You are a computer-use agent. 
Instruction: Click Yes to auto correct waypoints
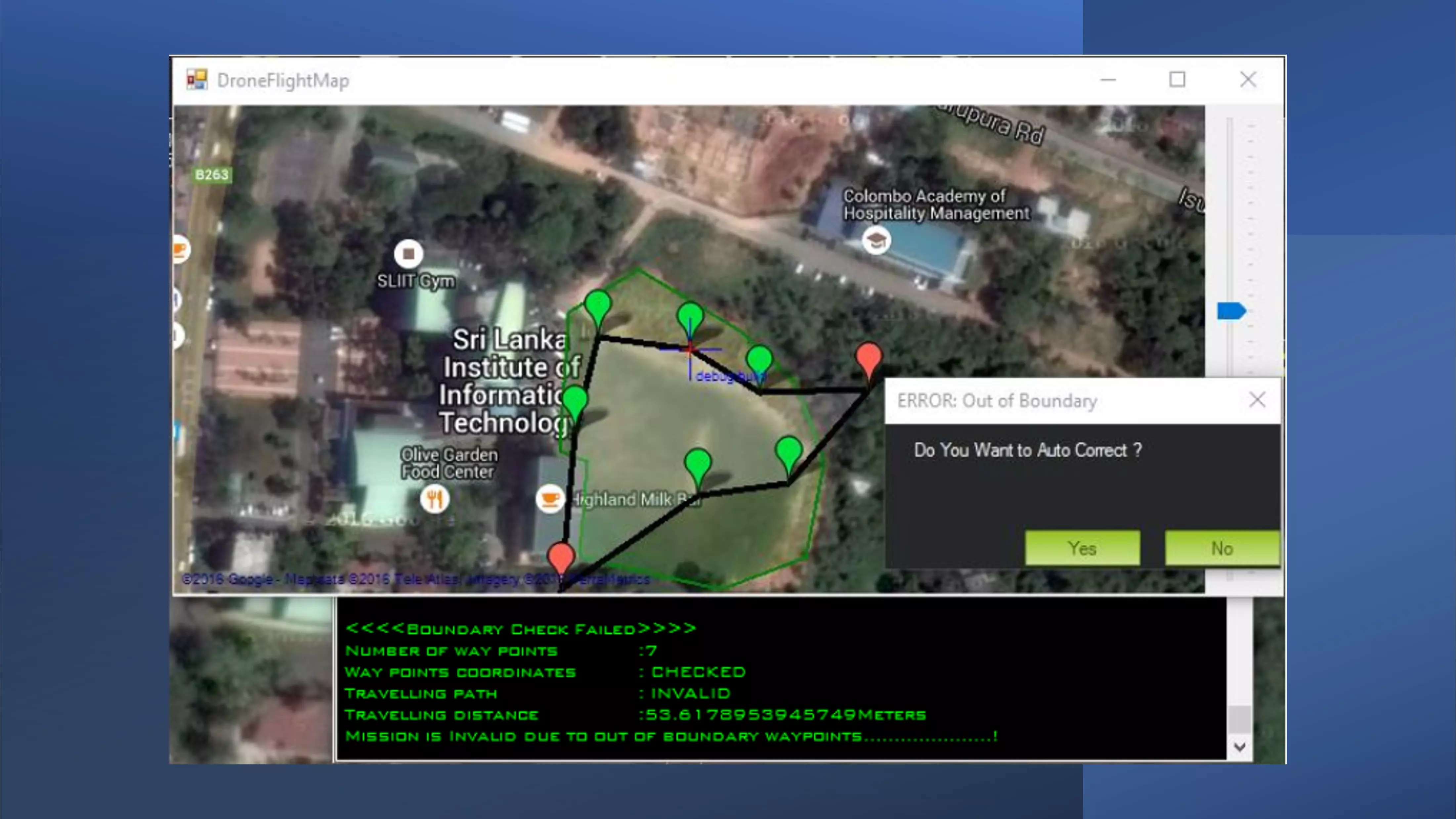[1082, 548]
